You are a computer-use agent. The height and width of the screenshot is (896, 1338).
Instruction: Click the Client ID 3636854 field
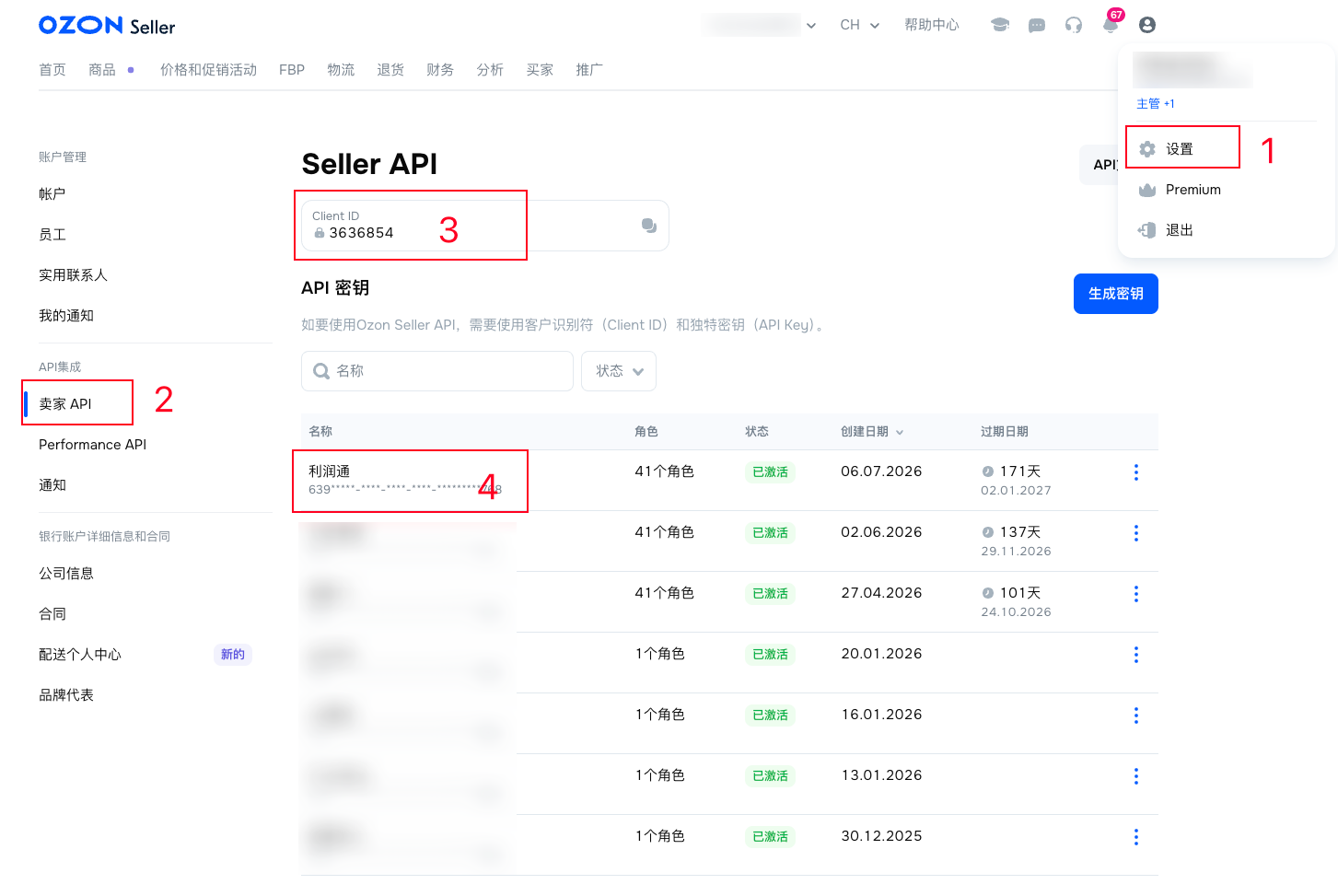click(485, 226)
